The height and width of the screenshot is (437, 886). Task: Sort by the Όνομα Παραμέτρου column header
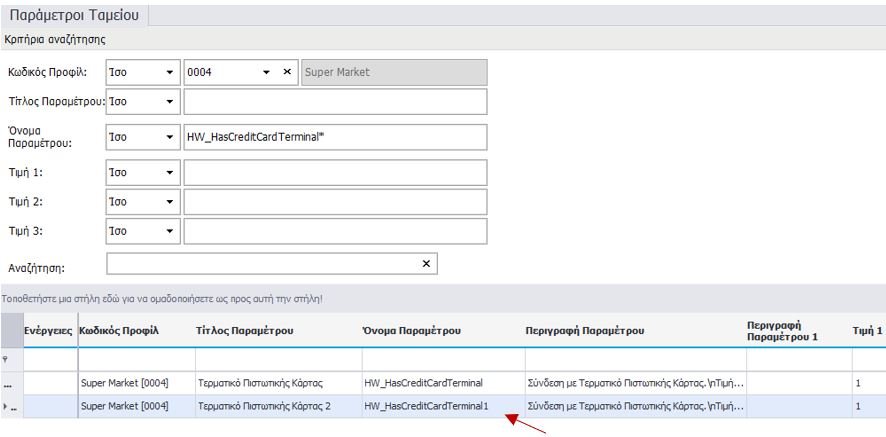coord(412,330)
